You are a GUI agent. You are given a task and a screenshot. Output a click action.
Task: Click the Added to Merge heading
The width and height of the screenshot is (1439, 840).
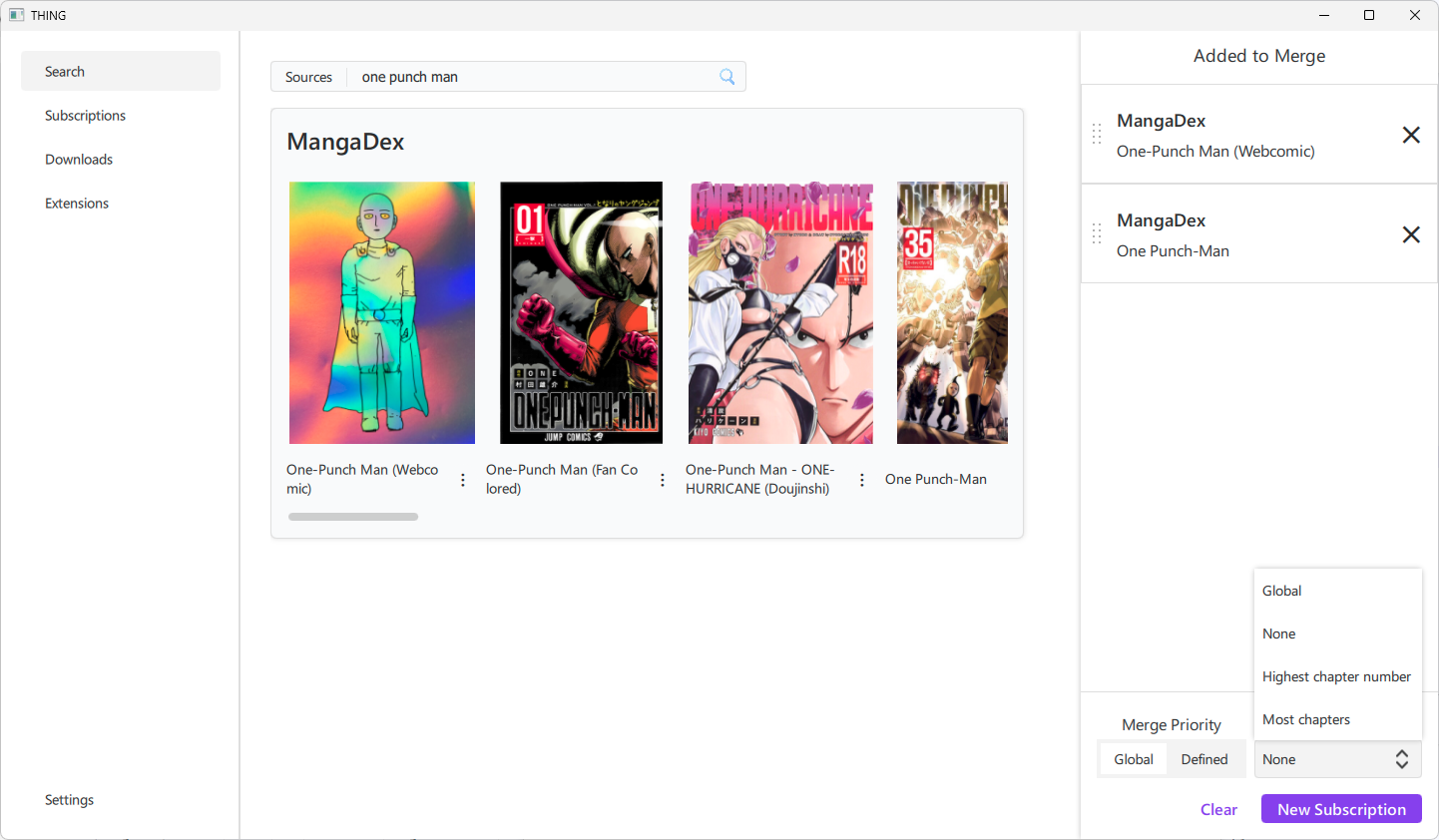tap(1259, 56)
